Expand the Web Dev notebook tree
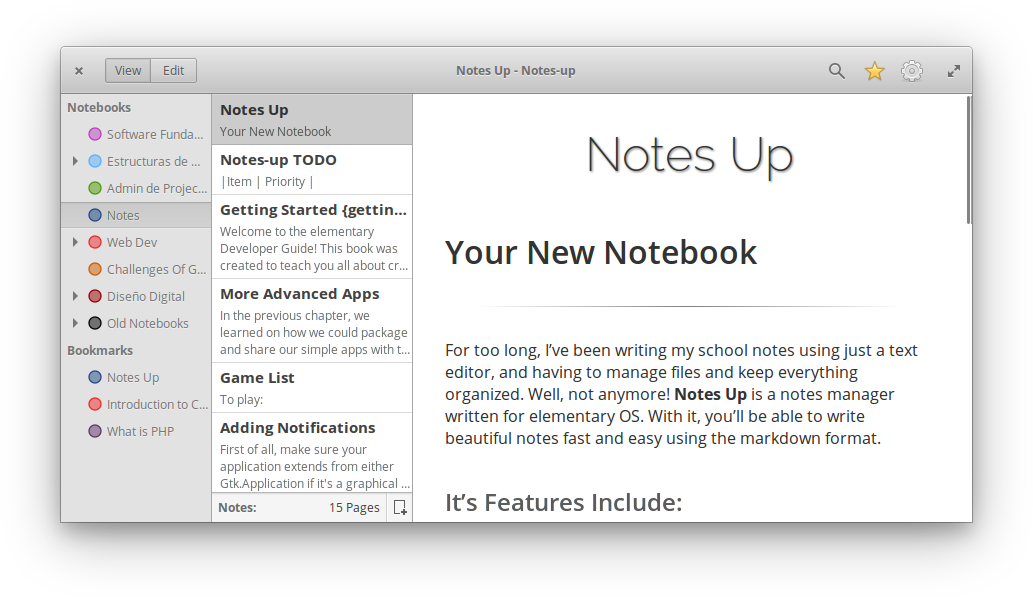This screenshot has height=597, width=1033. [75, 242]
